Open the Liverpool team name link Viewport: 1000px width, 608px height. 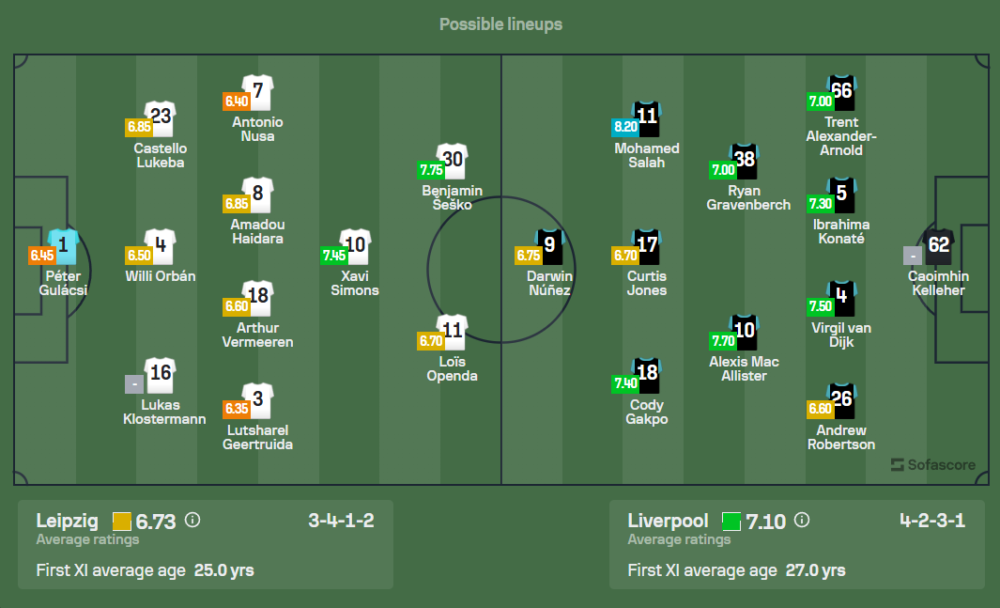tap(667, 521)
